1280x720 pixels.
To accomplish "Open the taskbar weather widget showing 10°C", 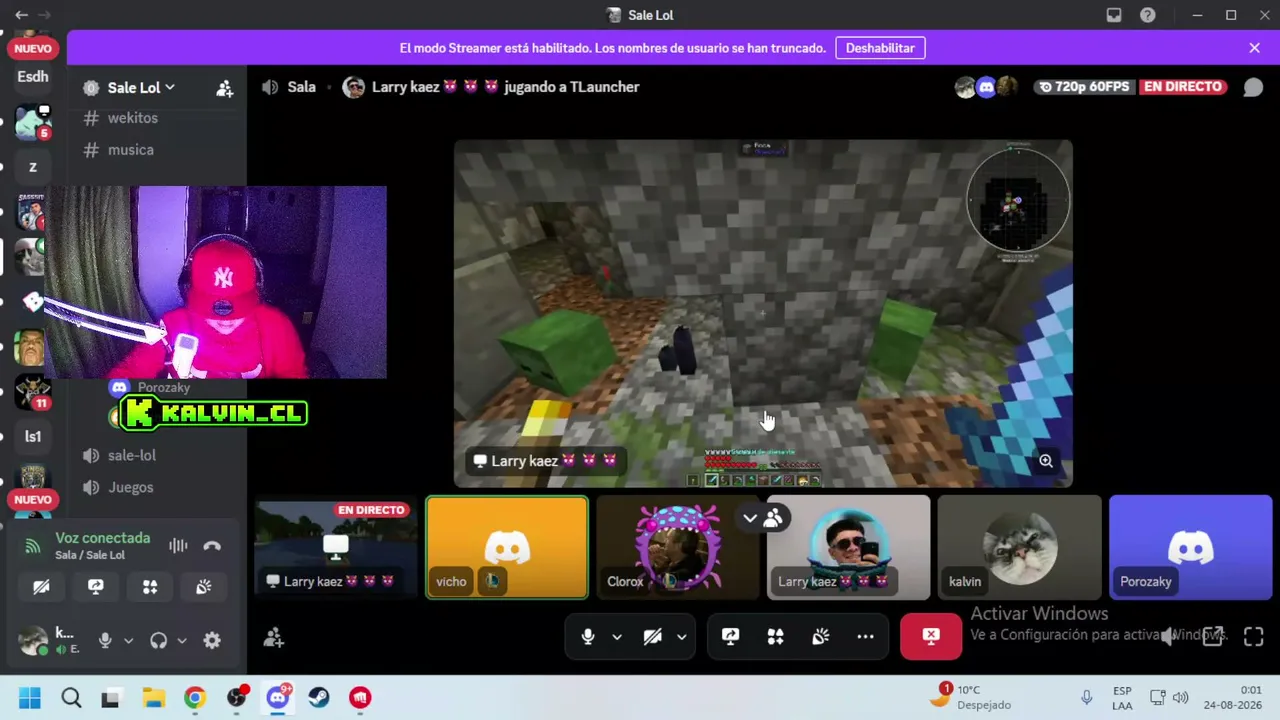I will coord(970,697).
